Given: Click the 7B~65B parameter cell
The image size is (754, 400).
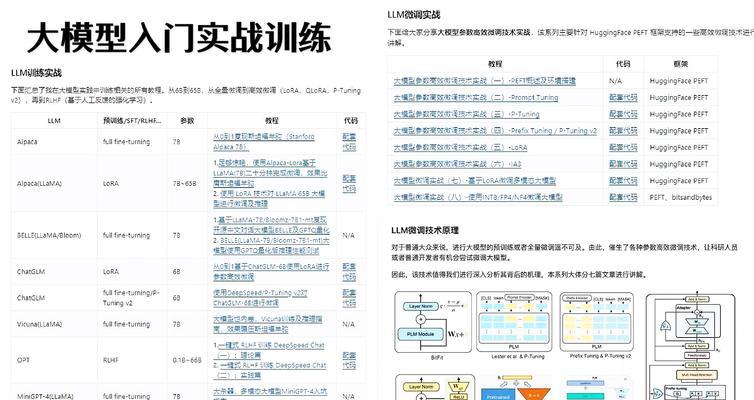Looking at the screenshot, I should [185, 184].
